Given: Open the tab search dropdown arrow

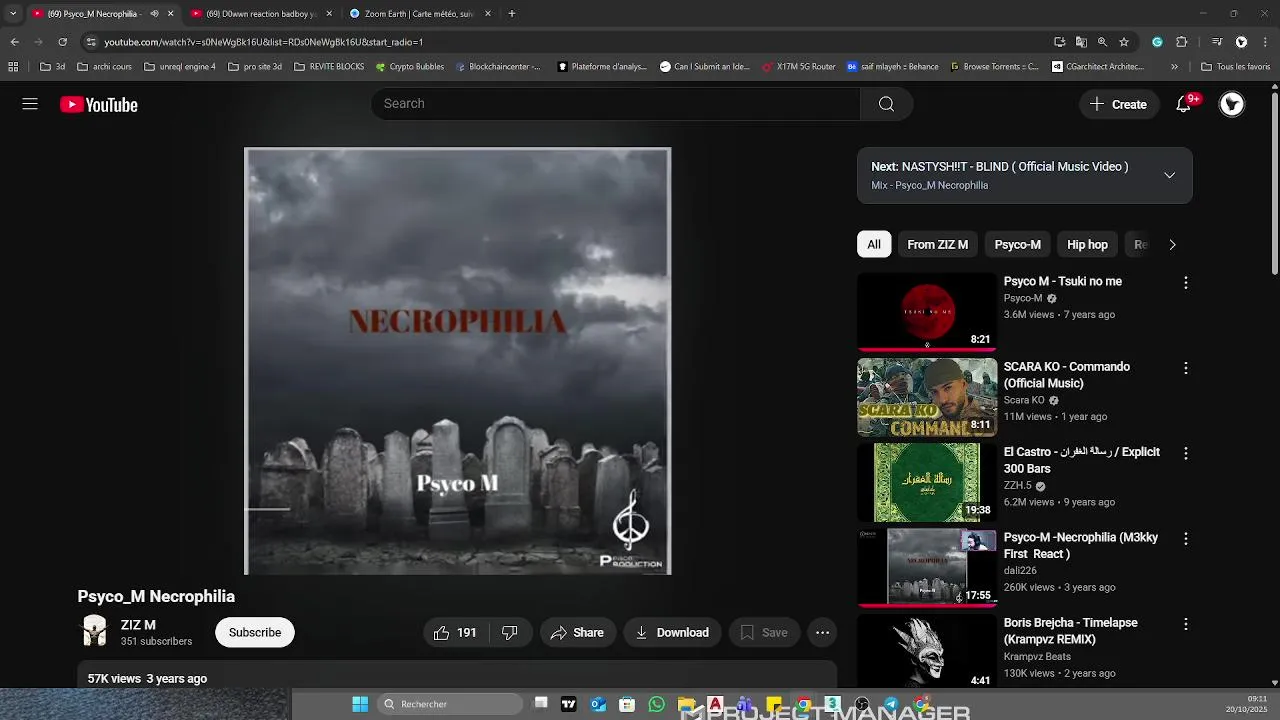Looking at the screenshot, I should point(13,14).
